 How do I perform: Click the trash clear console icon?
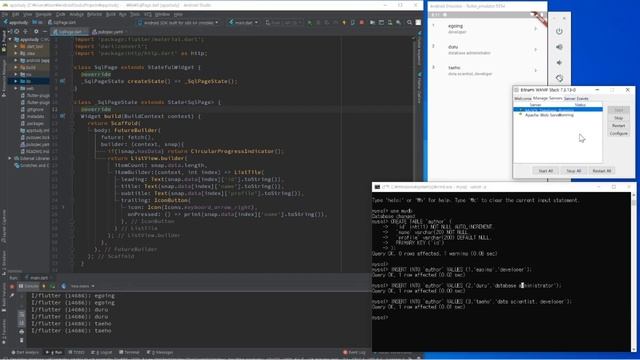coord(22,340)
